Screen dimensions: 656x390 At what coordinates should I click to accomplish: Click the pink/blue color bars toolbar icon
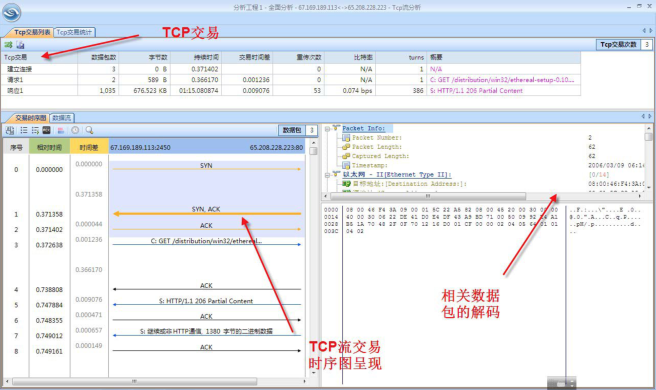click(61, 131)
